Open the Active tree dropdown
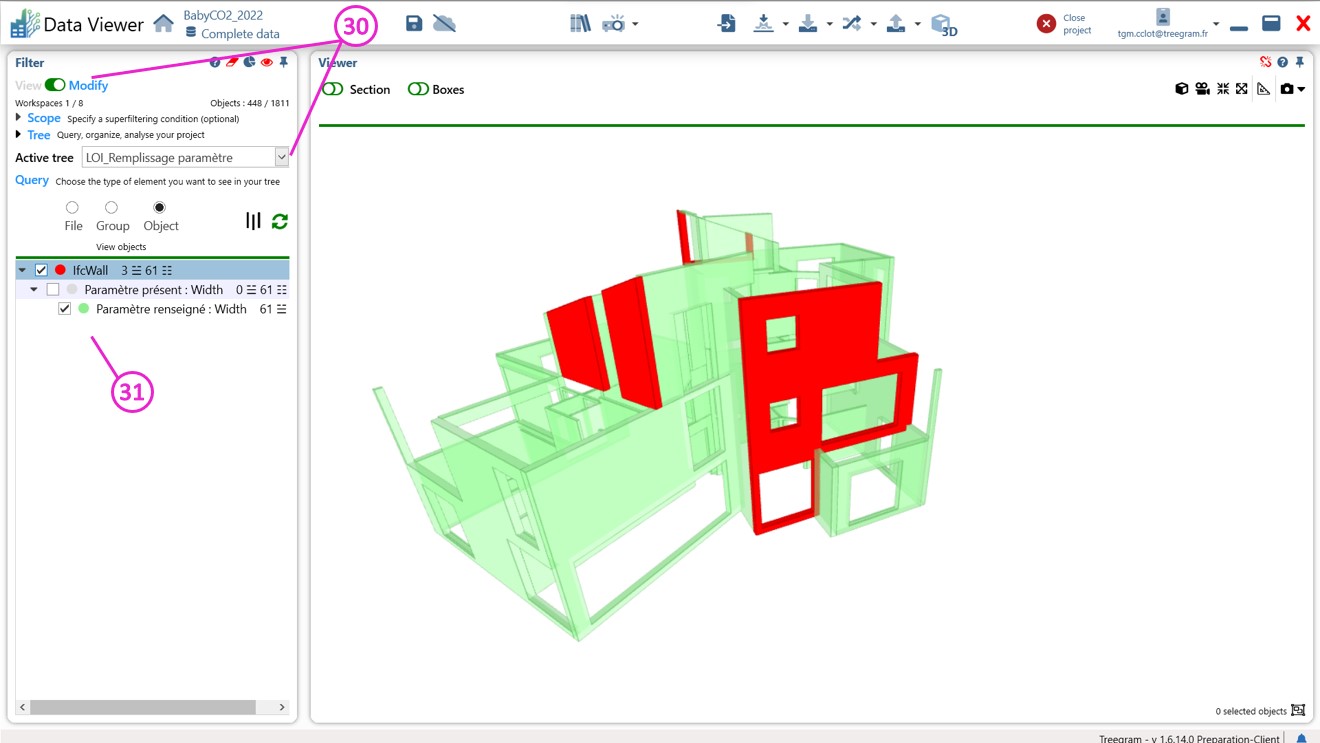Viewport: 1320px width, 743px height. [281, 157]
